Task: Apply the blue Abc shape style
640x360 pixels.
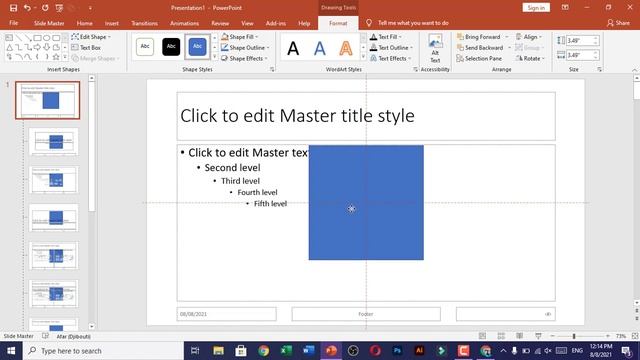Action: 197,47
